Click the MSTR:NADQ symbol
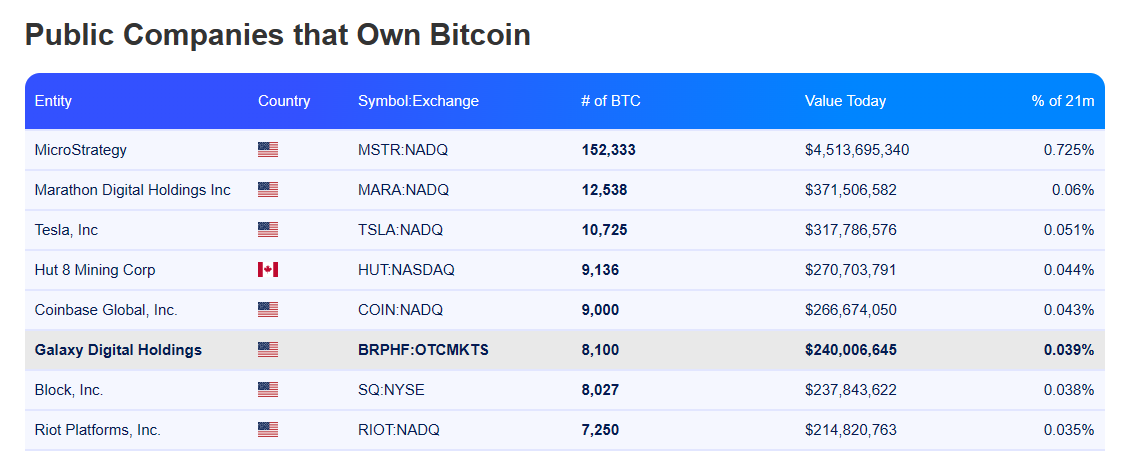 (x=403, y=150)
